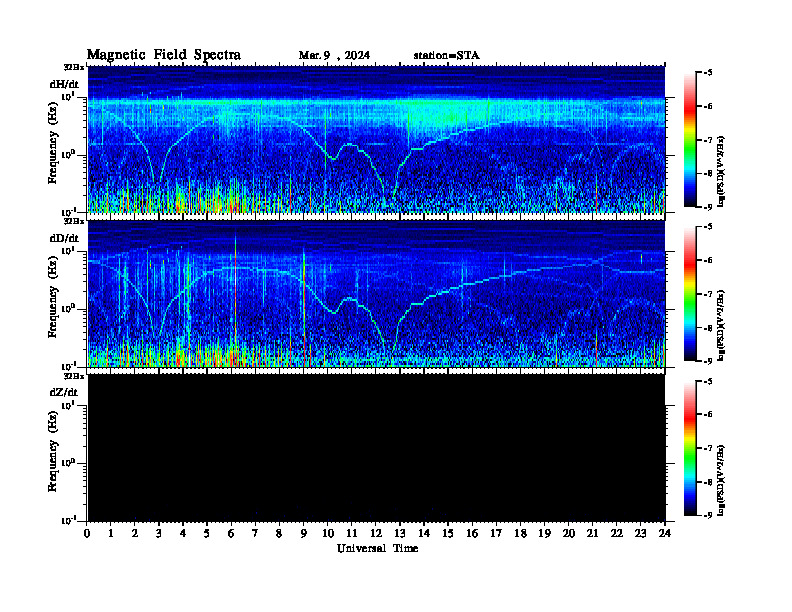Click hour tick label "2" on time axis
This screenshot has height=612, width=792.
point(134,533)
